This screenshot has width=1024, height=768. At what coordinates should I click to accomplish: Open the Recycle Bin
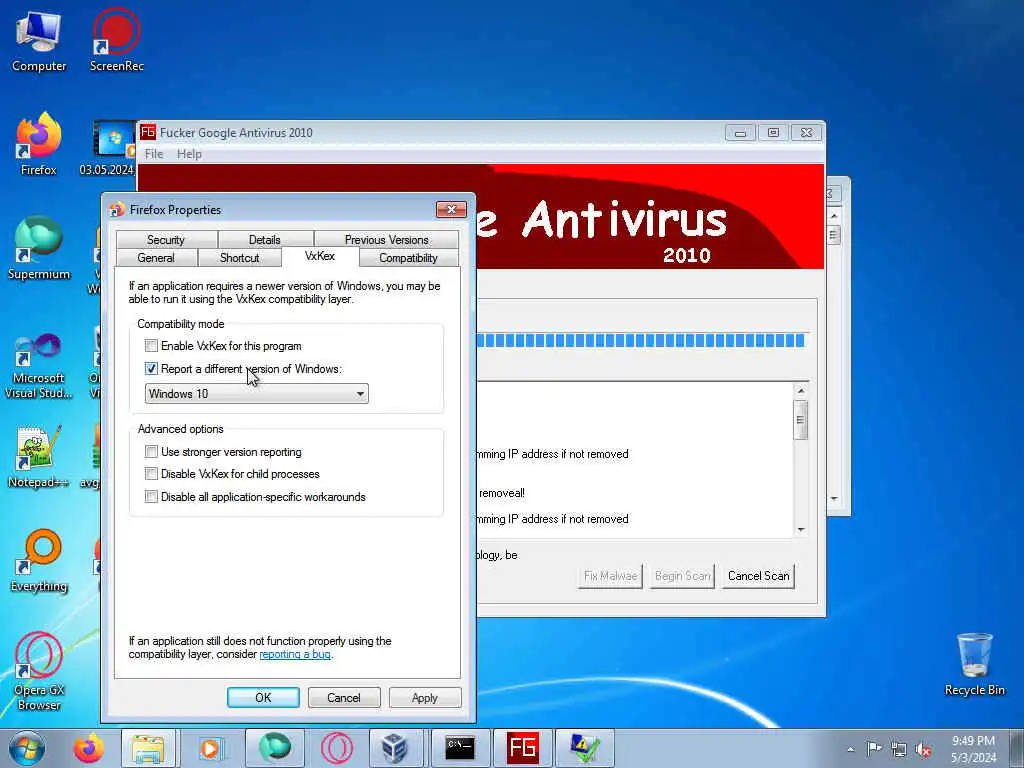click(974, 665)
